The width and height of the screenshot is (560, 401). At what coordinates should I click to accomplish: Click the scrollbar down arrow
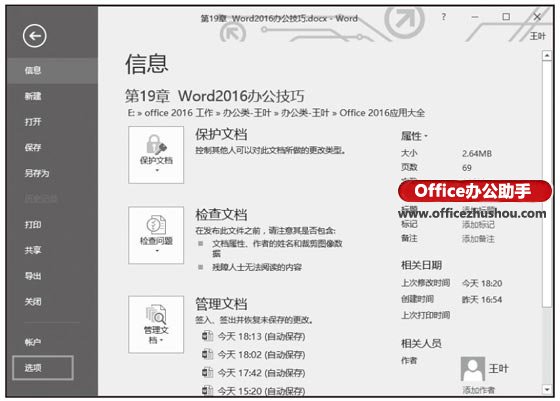point(547,389)
